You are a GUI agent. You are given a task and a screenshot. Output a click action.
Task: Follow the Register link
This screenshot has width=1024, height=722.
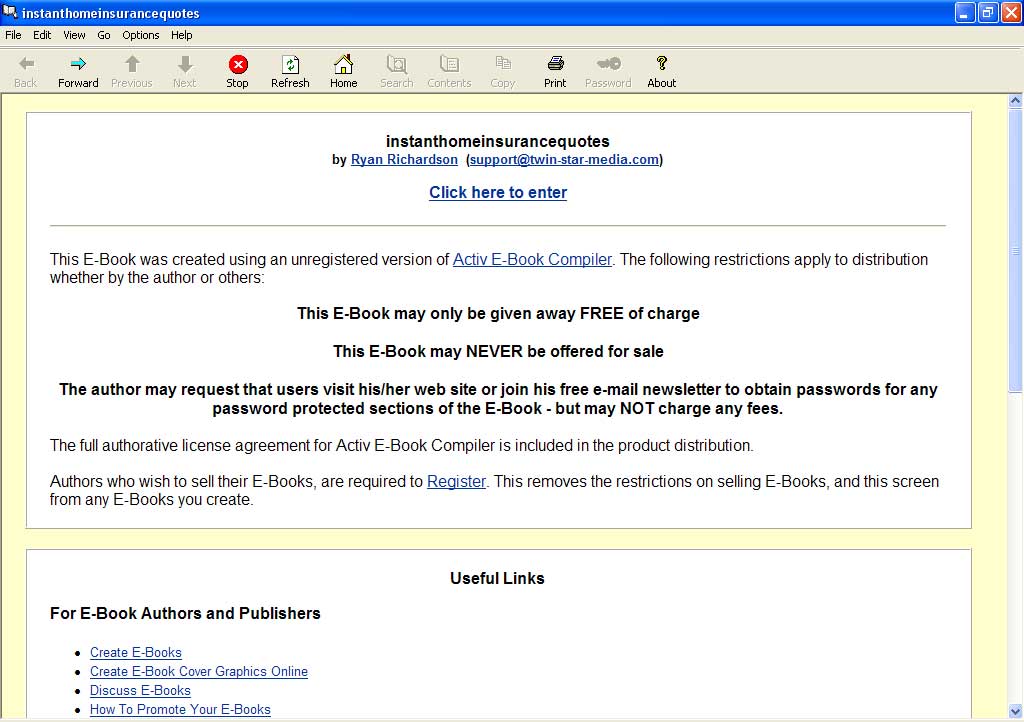(456, 482)
